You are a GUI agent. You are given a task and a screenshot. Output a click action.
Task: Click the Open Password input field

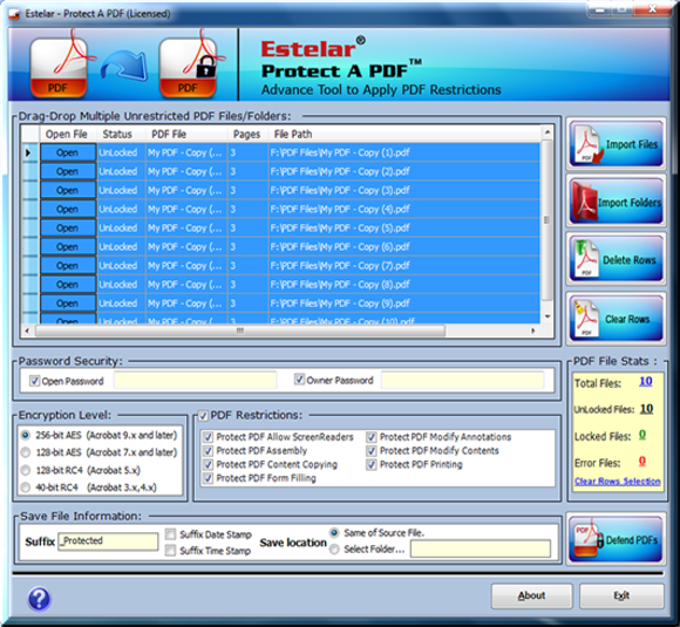[x=195, y=380]
